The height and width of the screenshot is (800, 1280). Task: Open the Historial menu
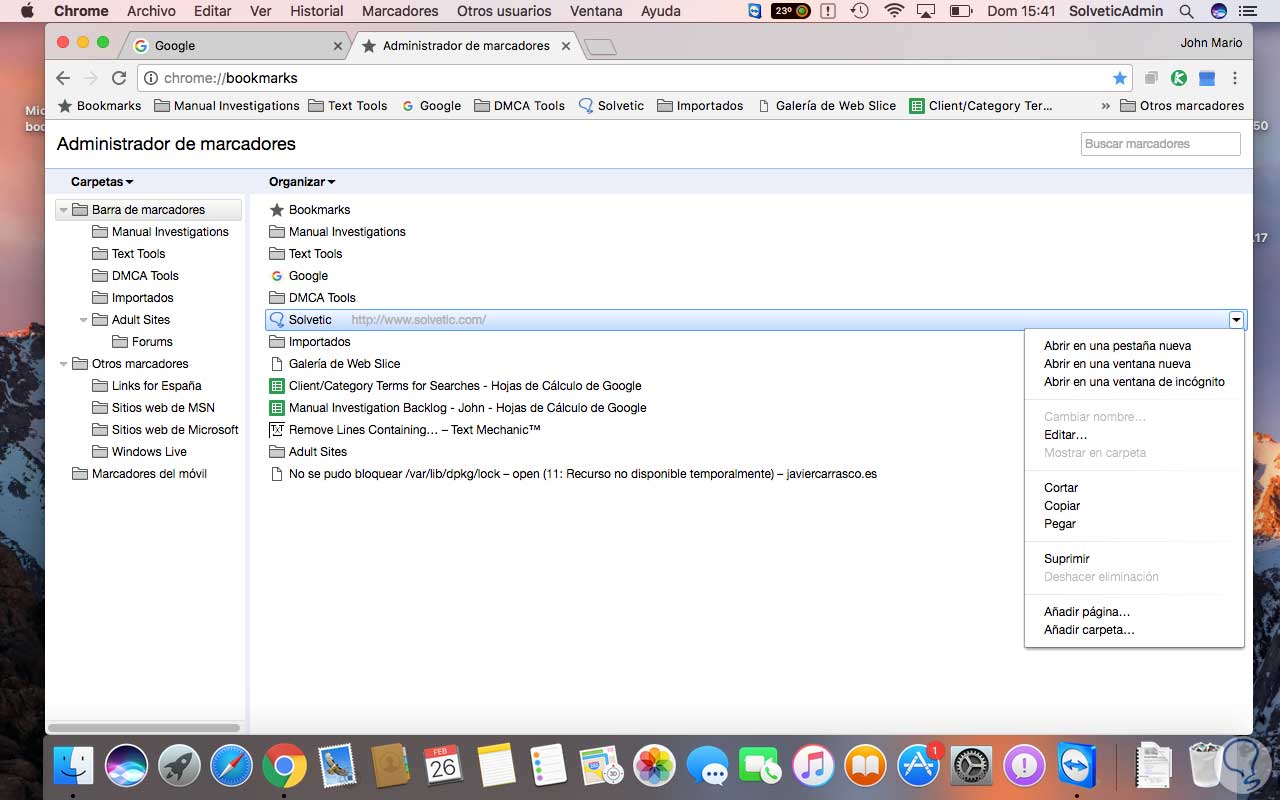316,11
